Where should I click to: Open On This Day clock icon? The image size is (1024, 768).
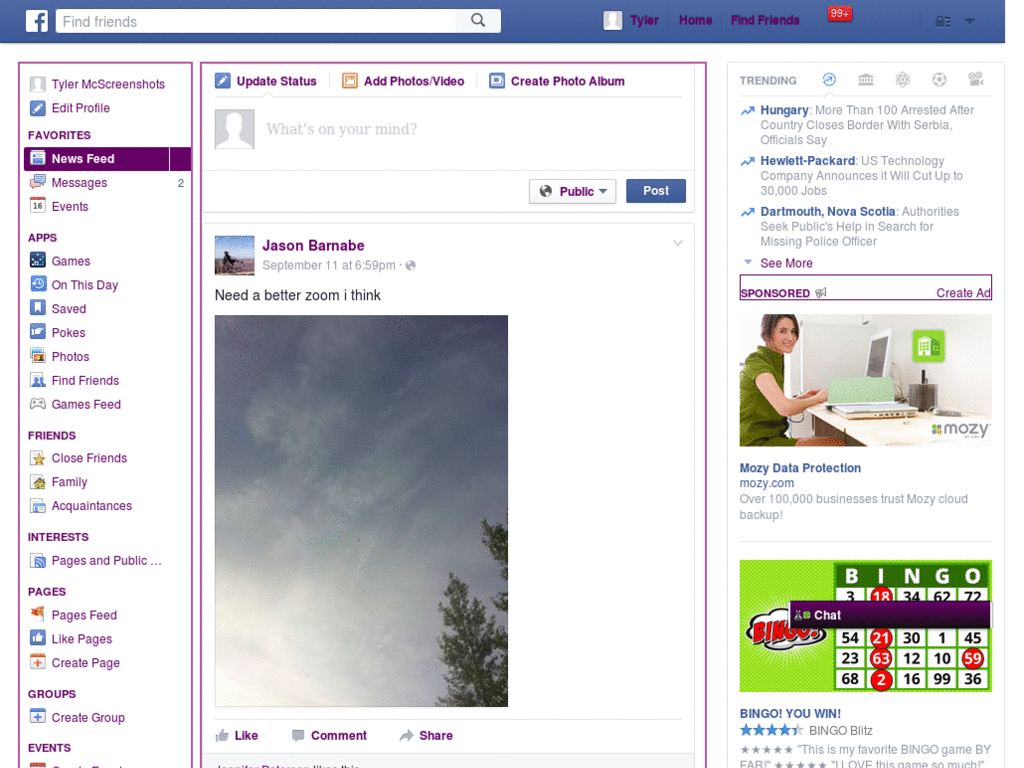(38, 284)
